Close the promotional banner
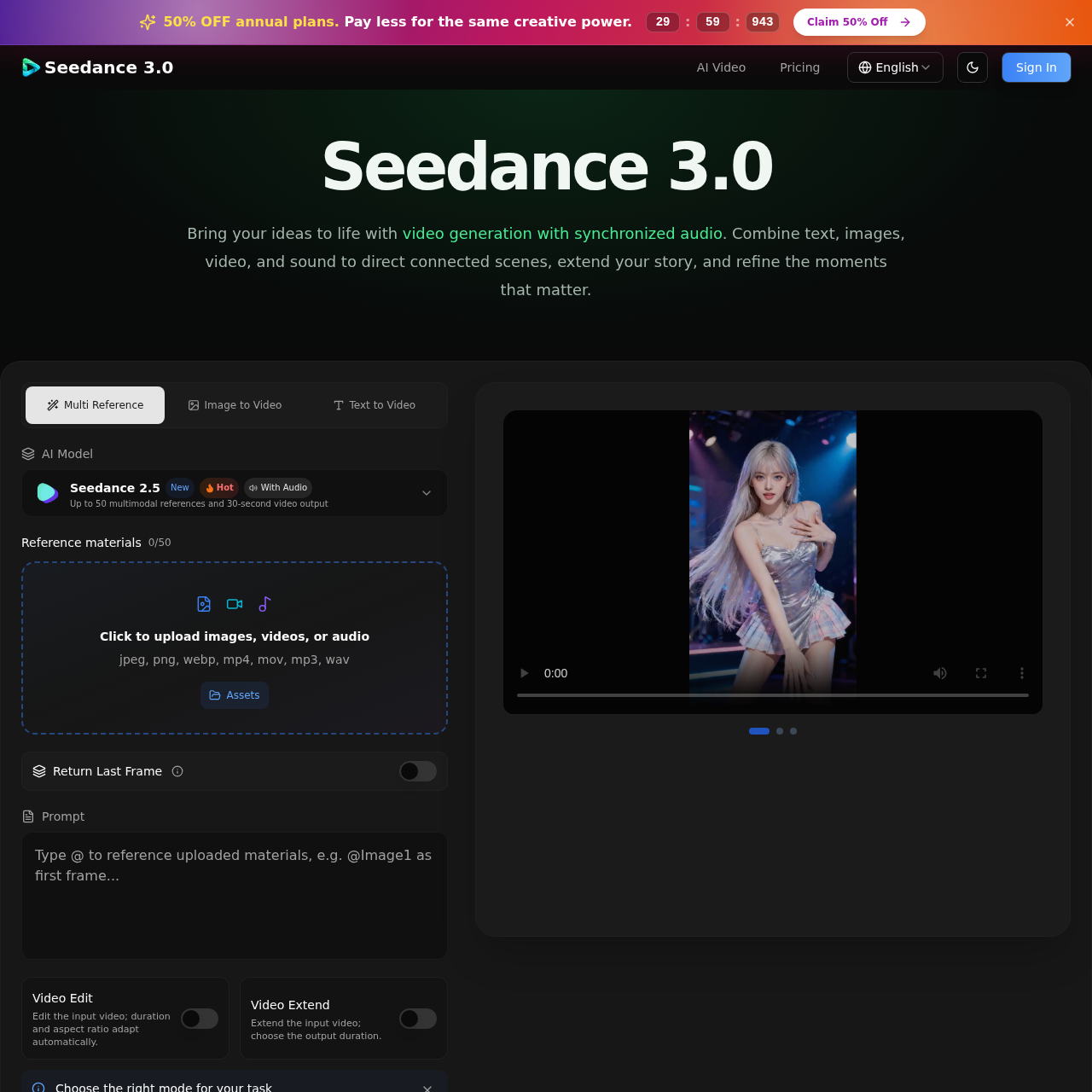This screenshot has width=1092, height=1092. (x=1070, y=22)
